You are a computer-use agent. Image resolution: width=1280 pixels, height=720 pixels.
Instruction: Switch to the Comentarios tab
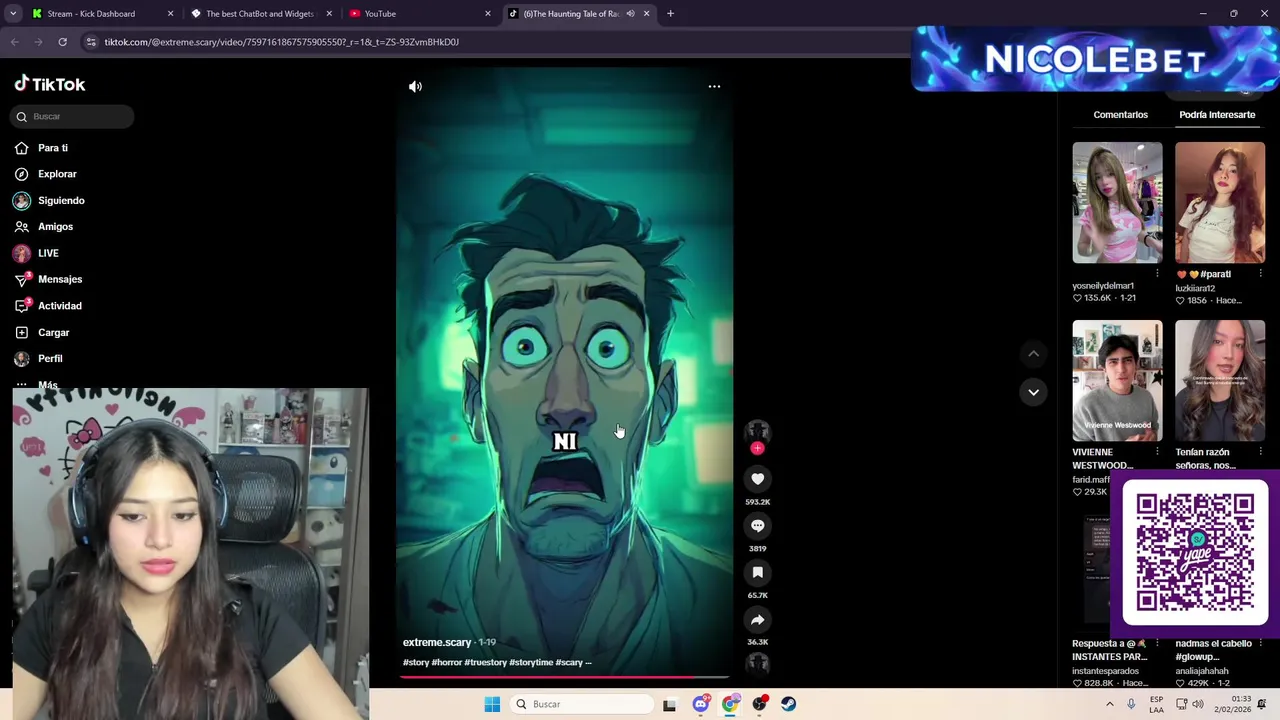click(x=1120, y=115)
